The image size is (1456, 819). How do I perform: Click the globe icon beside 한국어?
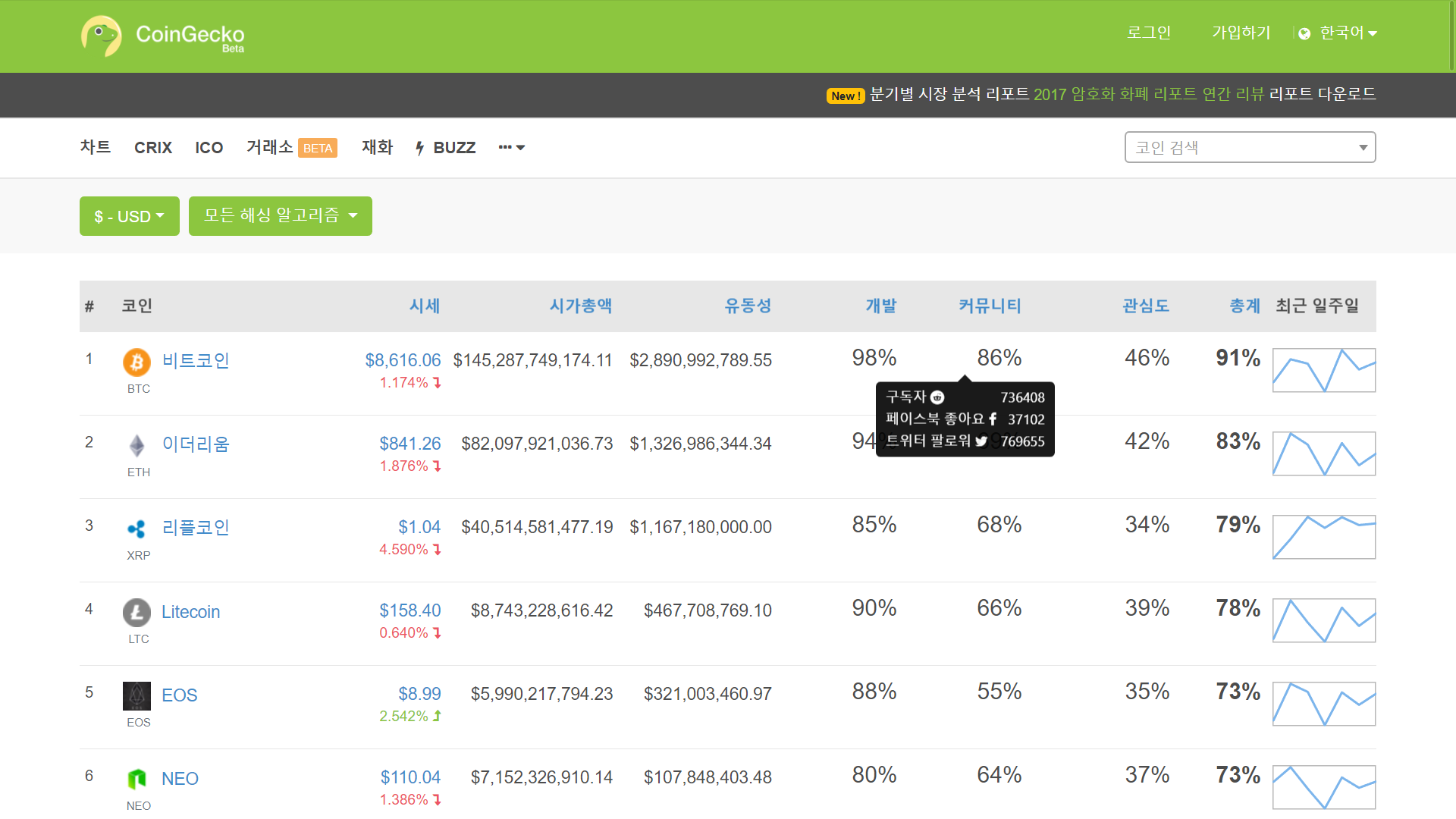pos(1304,33)
